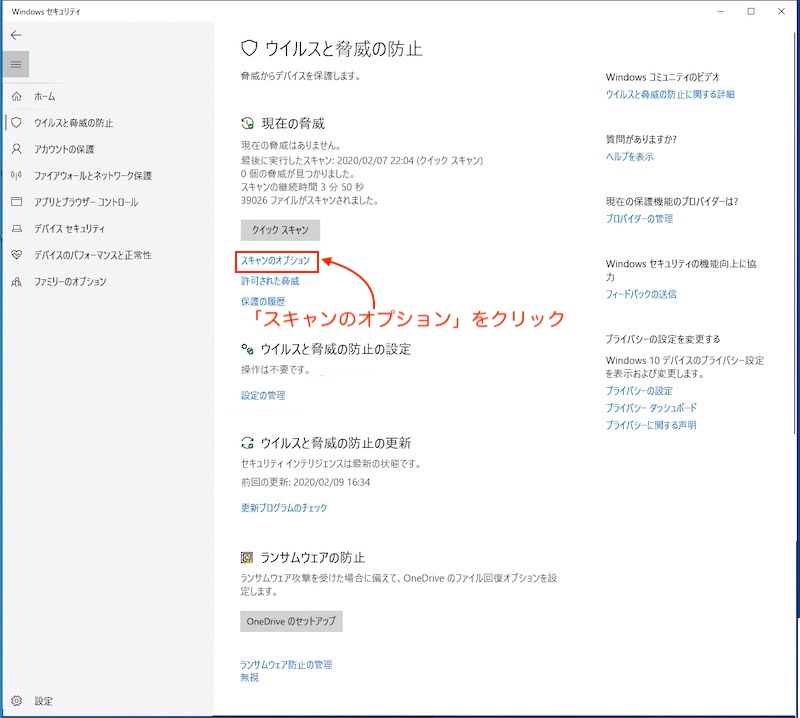The image size is (800, 718).
Task: Open アカウントの保護 section
Action: point(64,149)
